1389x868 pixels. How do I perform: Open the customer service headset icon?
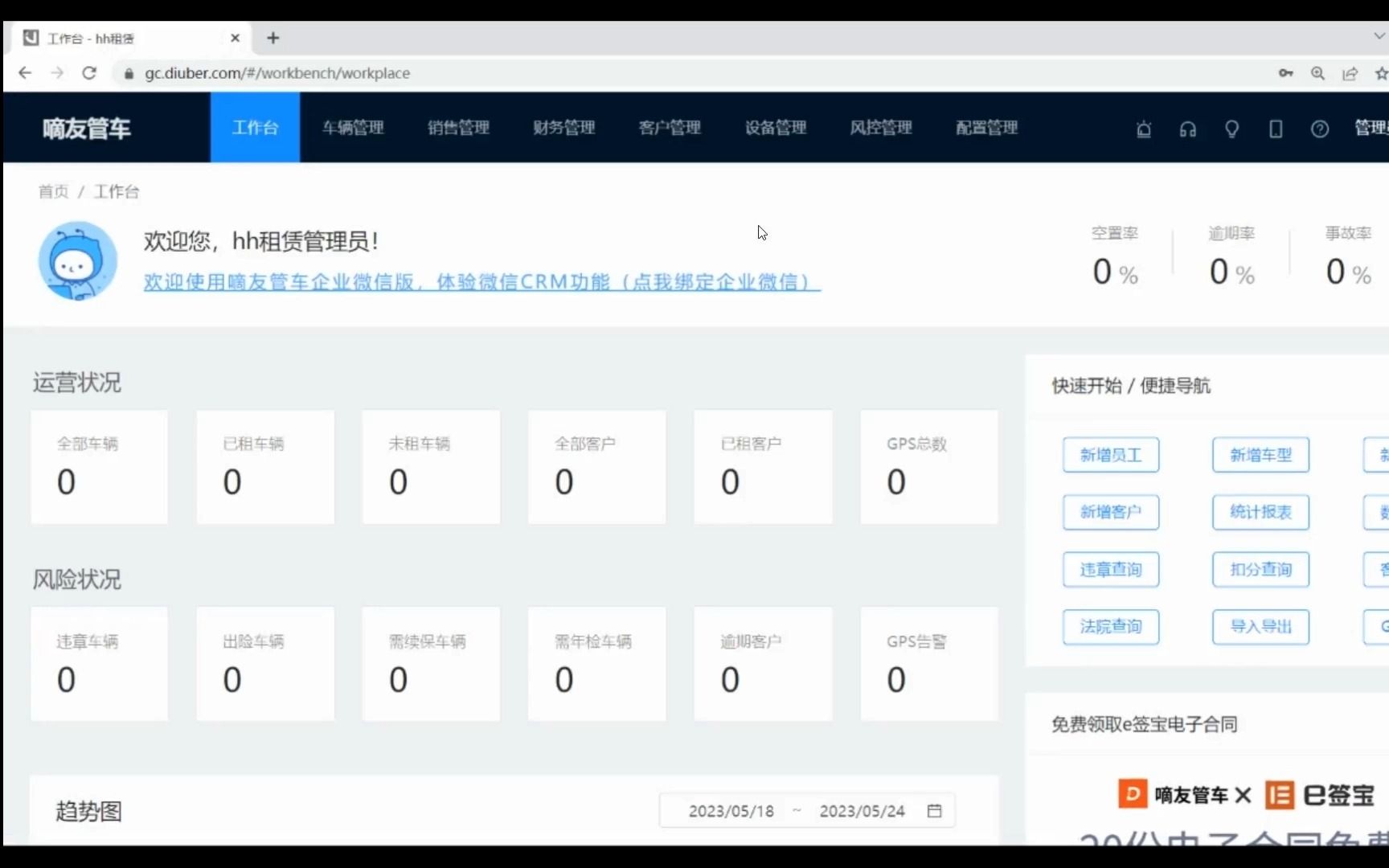point(1187,129)
